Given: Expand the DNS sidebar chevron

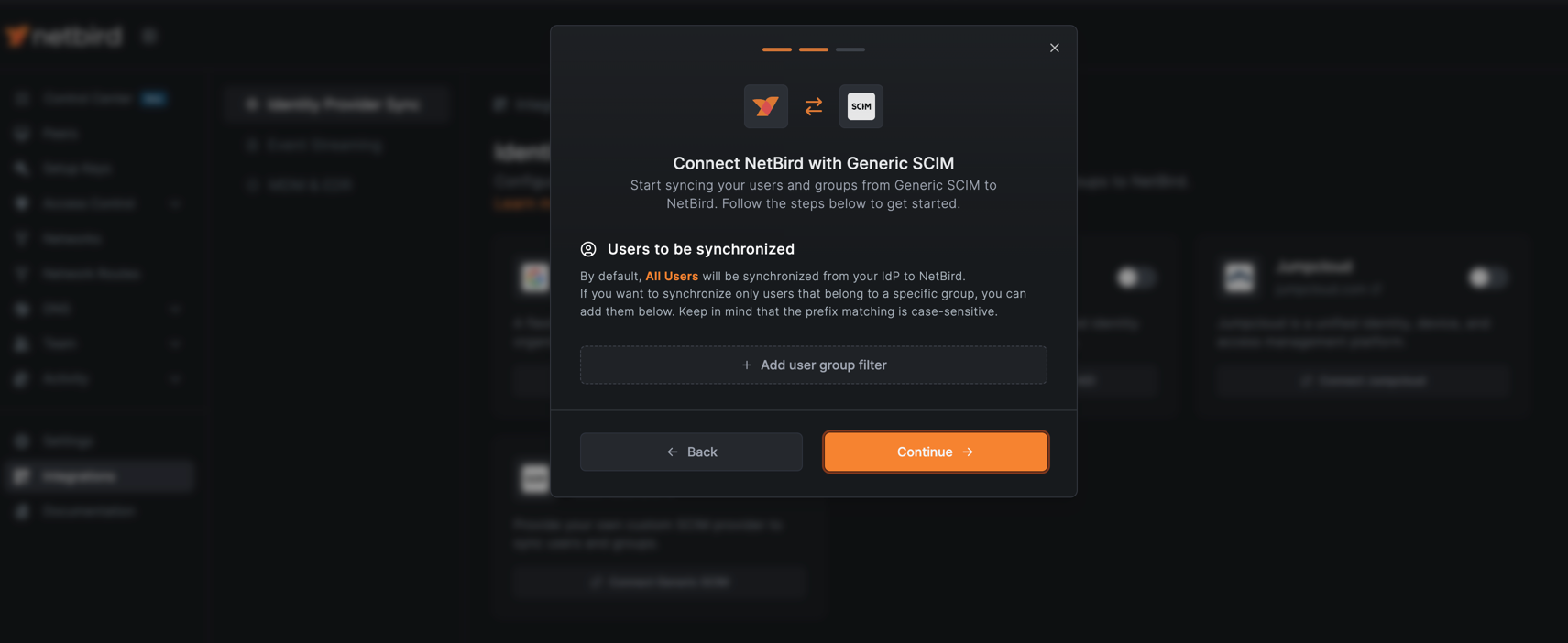Looking at the screenshot, I should point(175,309).
